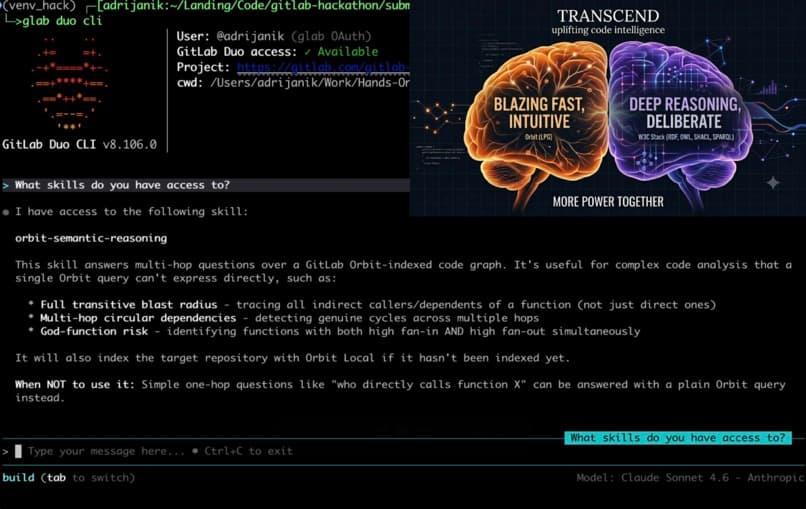This screenshot has height=509, width=806.
Task: Click 'When NOT to use it:' text
Action: coord(75,385)
